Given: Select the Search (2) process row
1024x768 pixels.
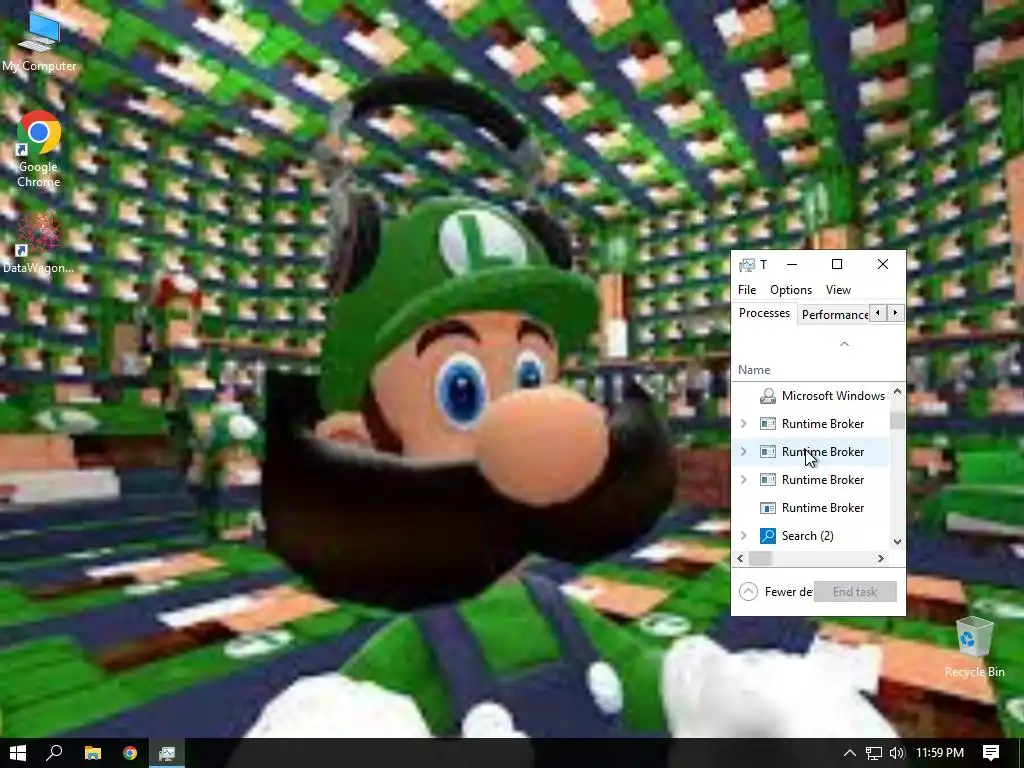Looking at the screenshot, I should (x=810, y=536).
